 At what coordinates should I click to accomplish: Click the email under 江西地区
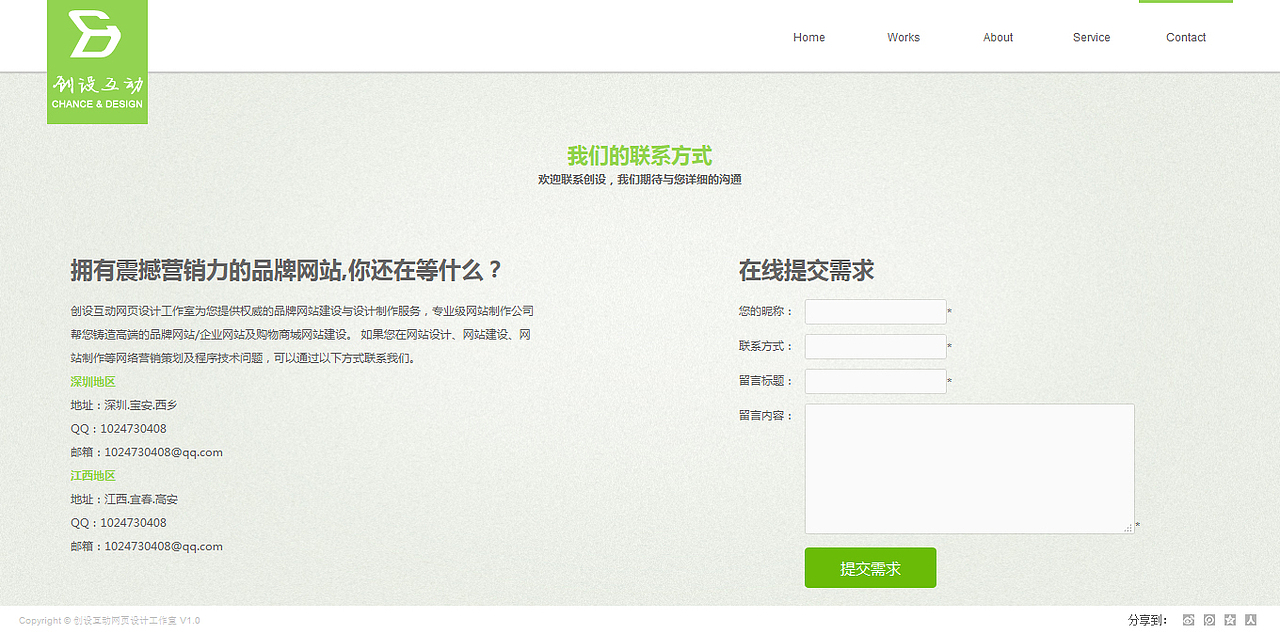[x=163, y=546]
